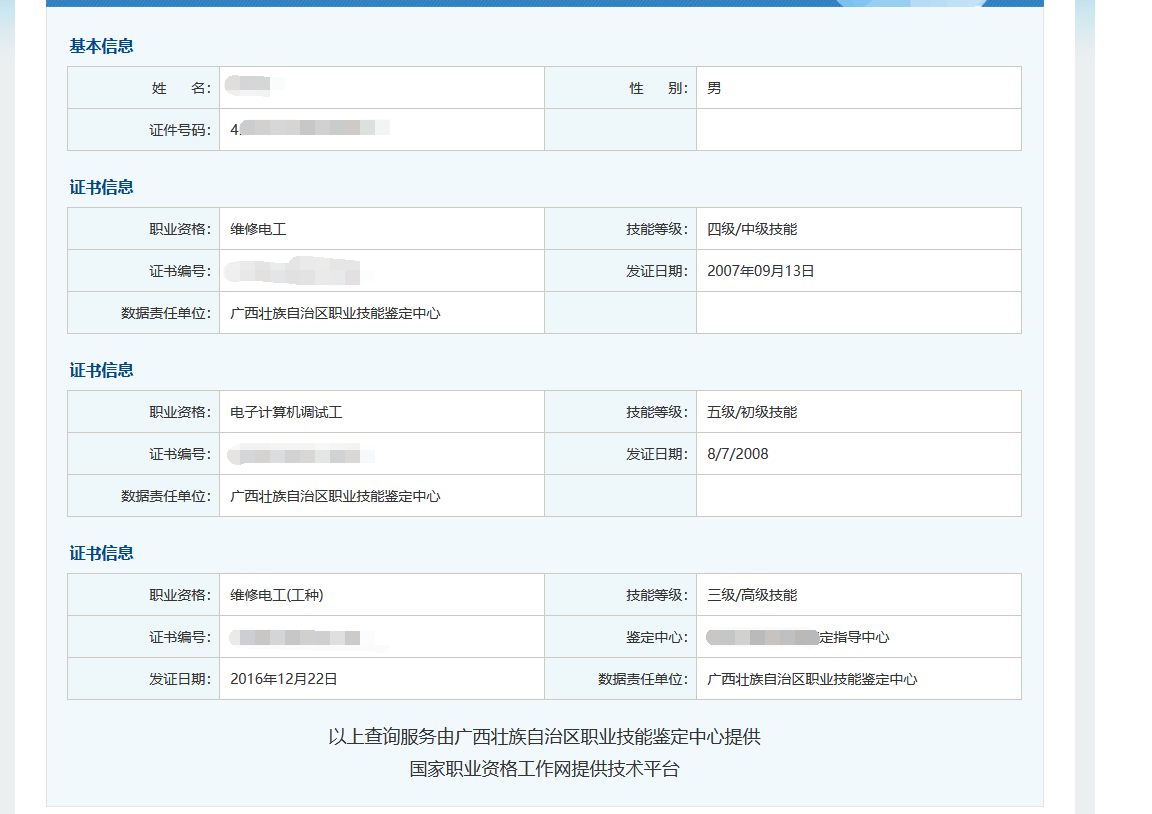Click the 鉴定中心 field label
This screenshot has width=1152, height=814.
[x=657, y=637]
